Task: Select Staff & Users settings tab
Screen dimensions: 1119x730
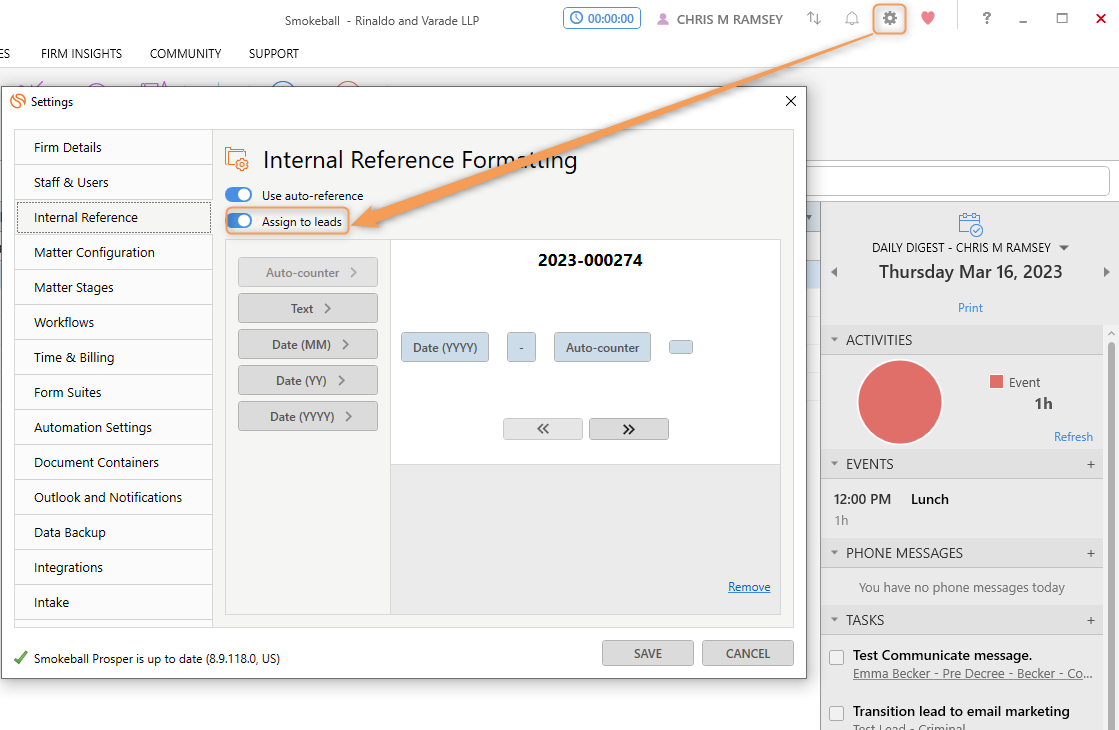Action: [113, 182]
